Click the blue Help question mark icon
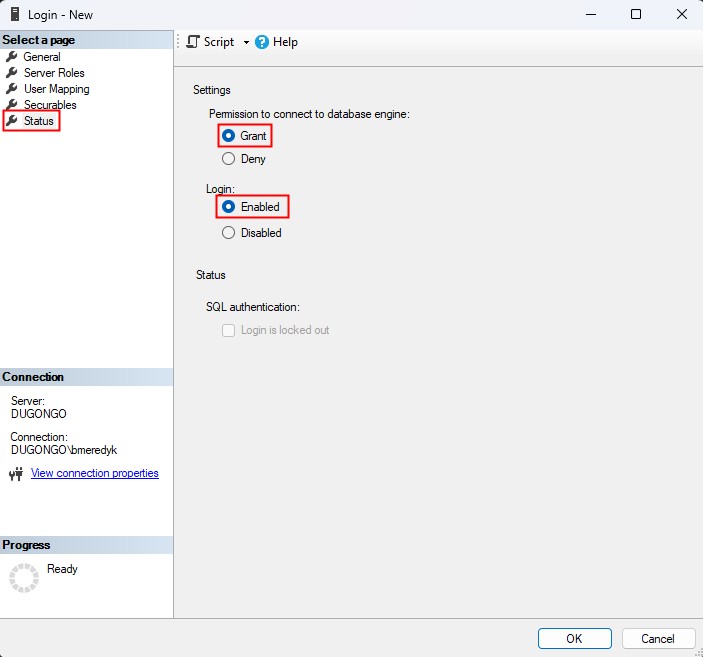Image resolution: width=703 pixels, height=657 pixels. (x=262, y=42)
